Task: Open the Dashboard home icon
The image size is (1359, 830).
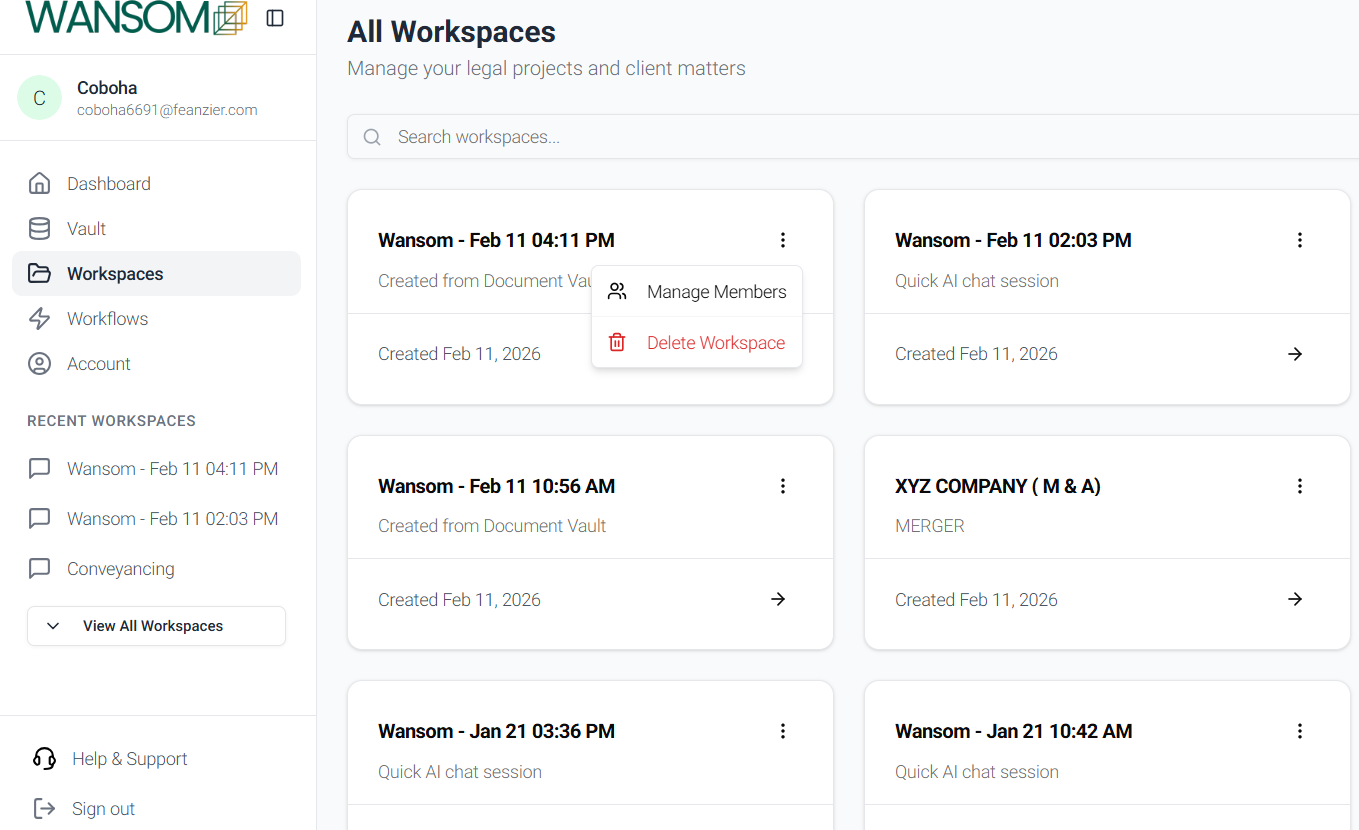Action: pos(39,183)
